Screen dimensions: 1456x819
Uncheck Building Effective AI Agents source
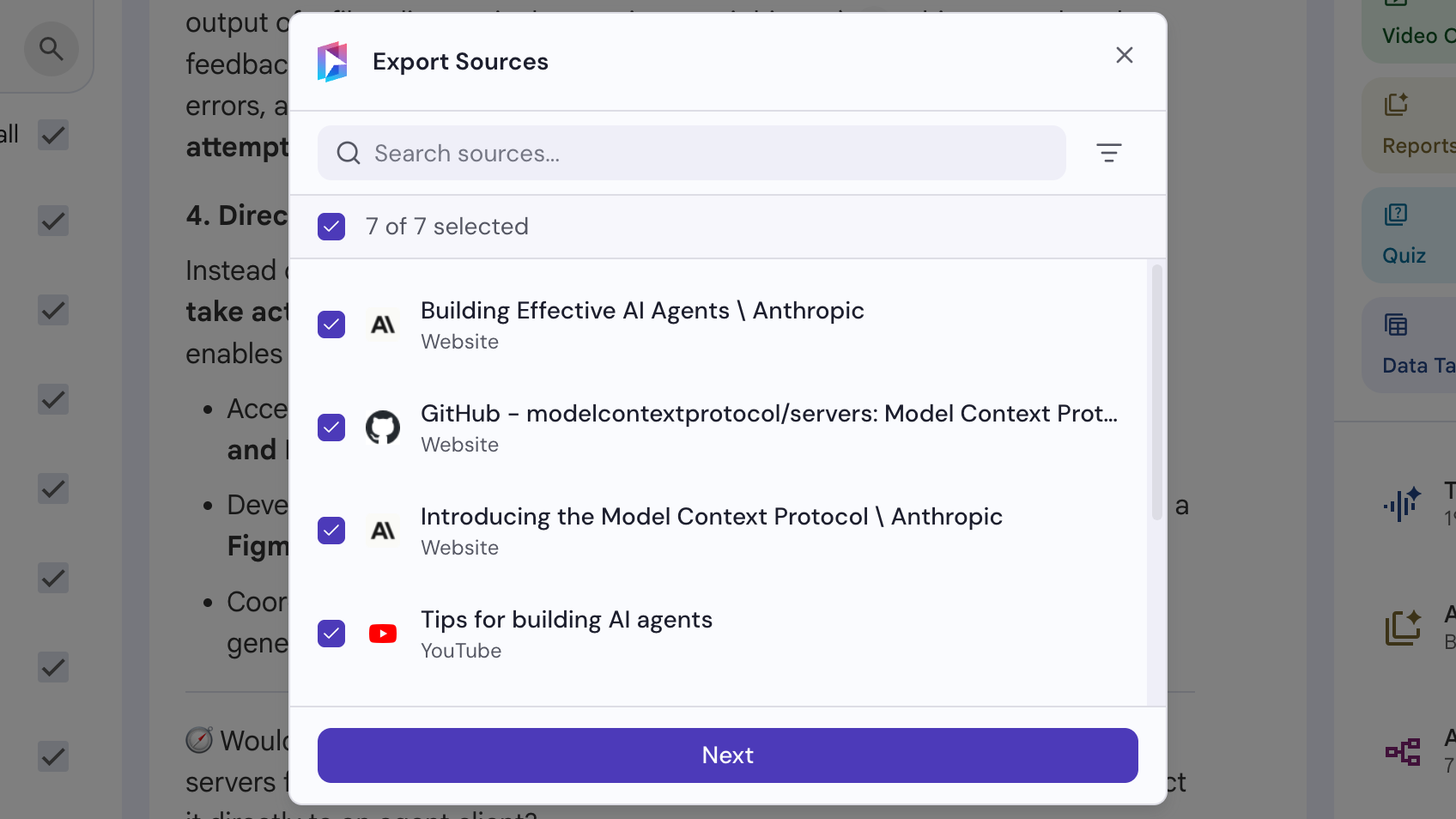click(x=331, y=325)
